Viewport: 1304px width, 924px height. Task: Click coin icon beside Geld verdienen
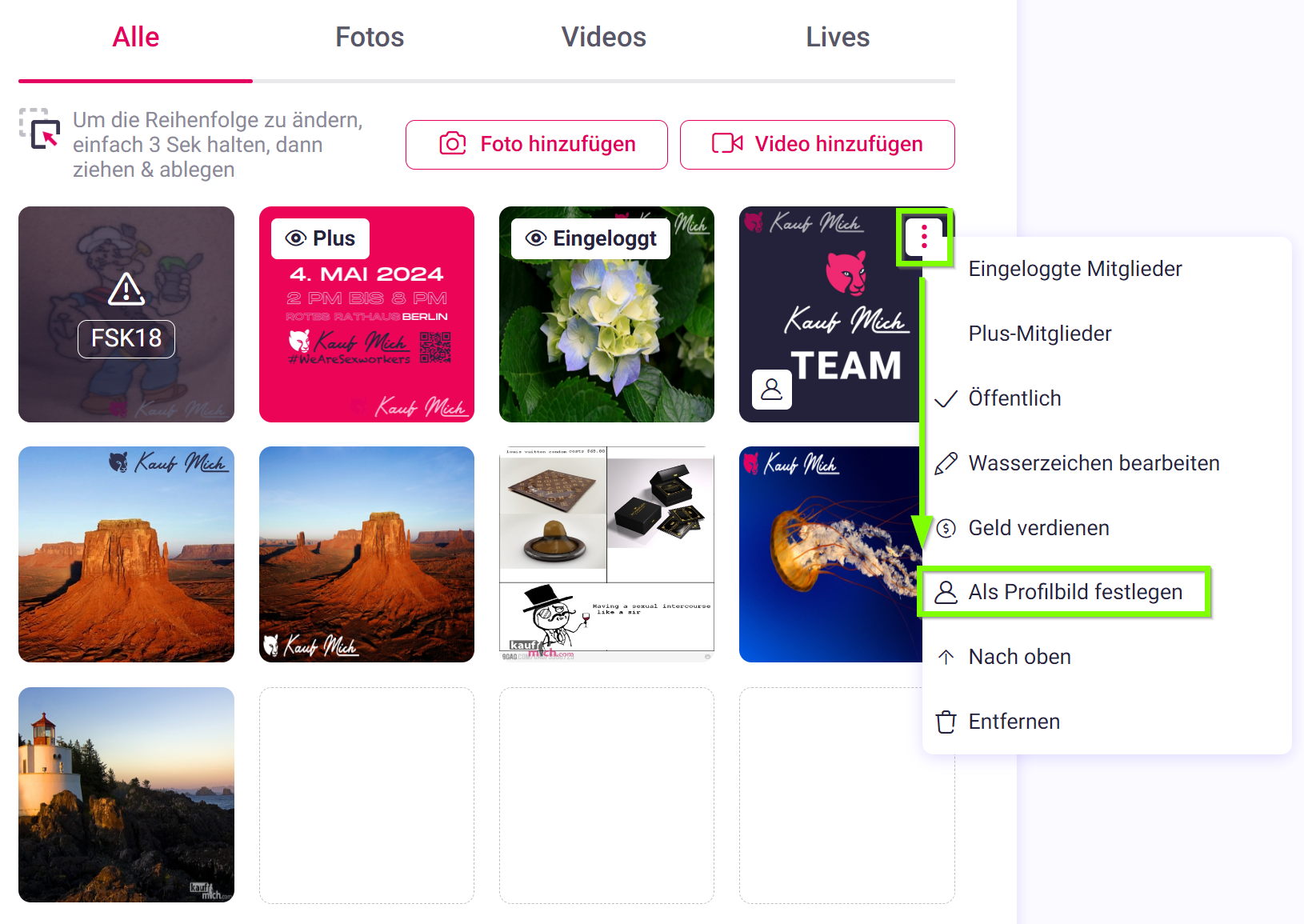(946, 528)
